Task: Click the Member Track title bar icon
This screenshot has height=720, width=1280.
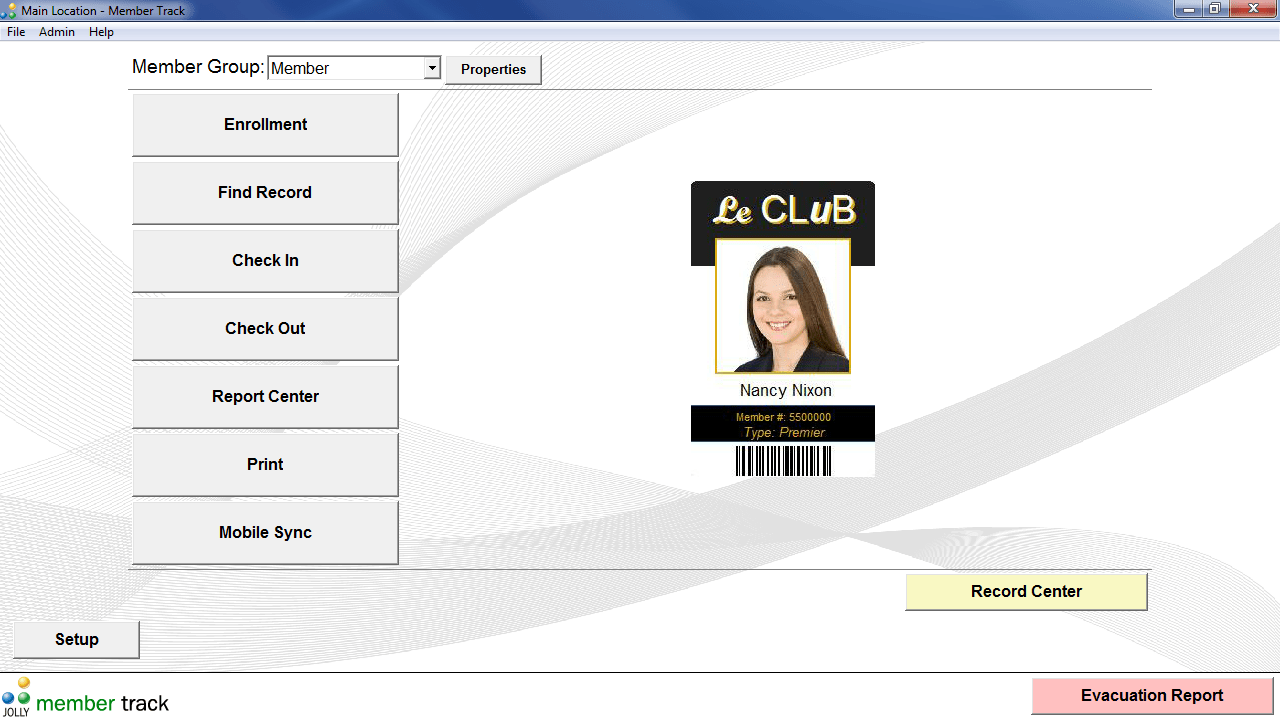Action: pyautogui.click(x=9, y=10)
